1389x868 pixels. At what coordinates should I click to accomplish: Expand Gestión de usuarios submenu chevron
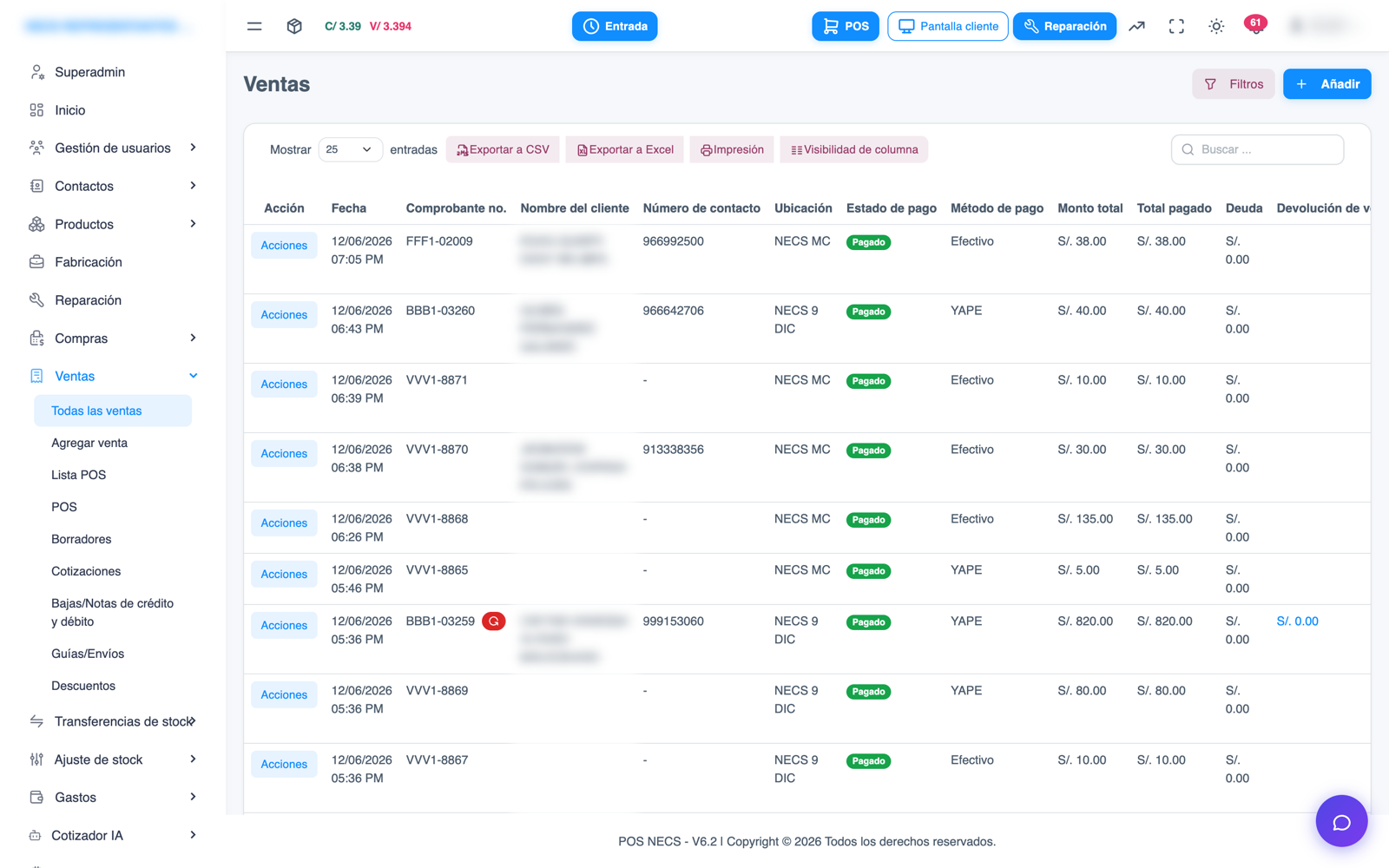click(193, 148)
